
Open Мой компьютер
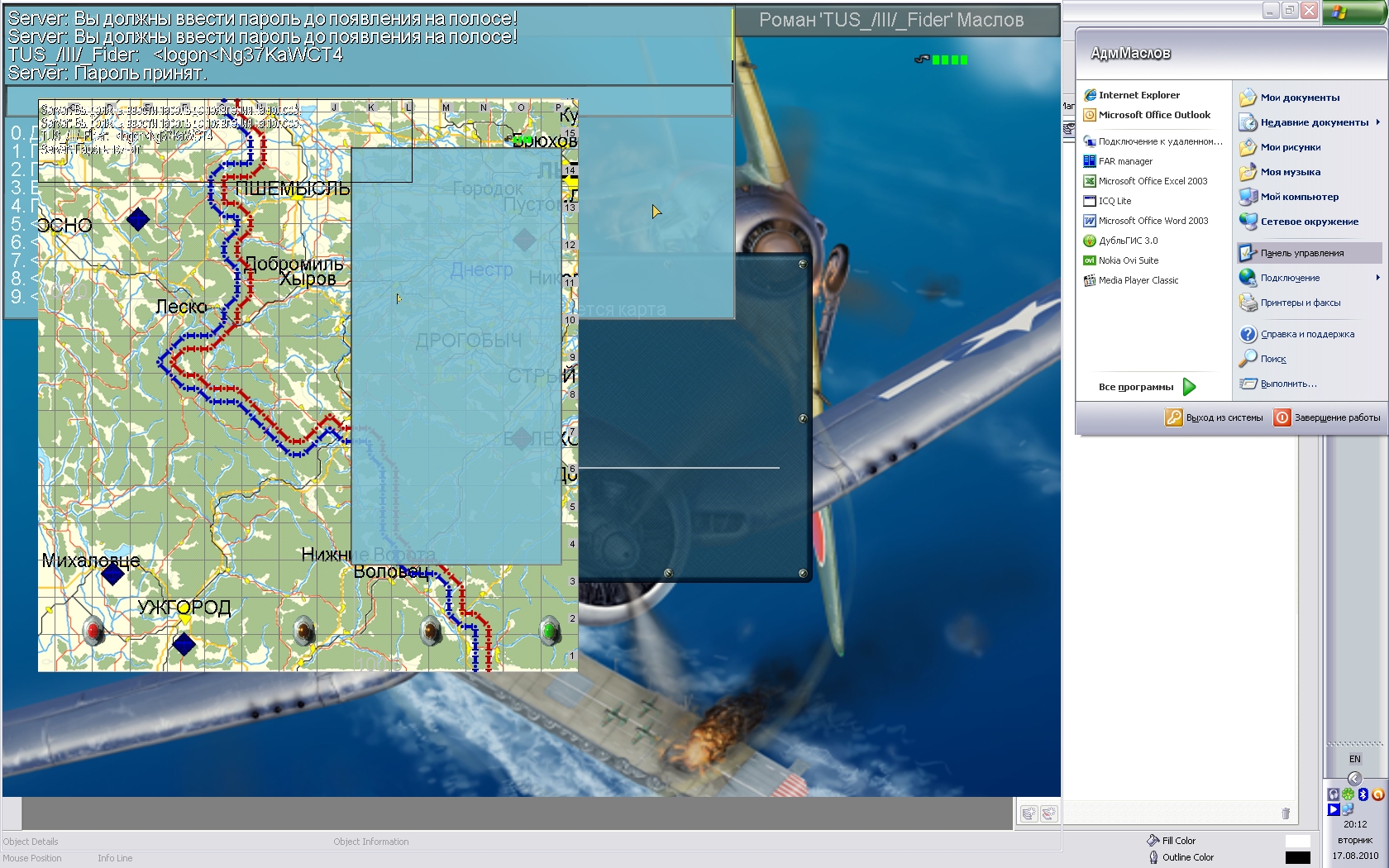(x=1299, y=197)
